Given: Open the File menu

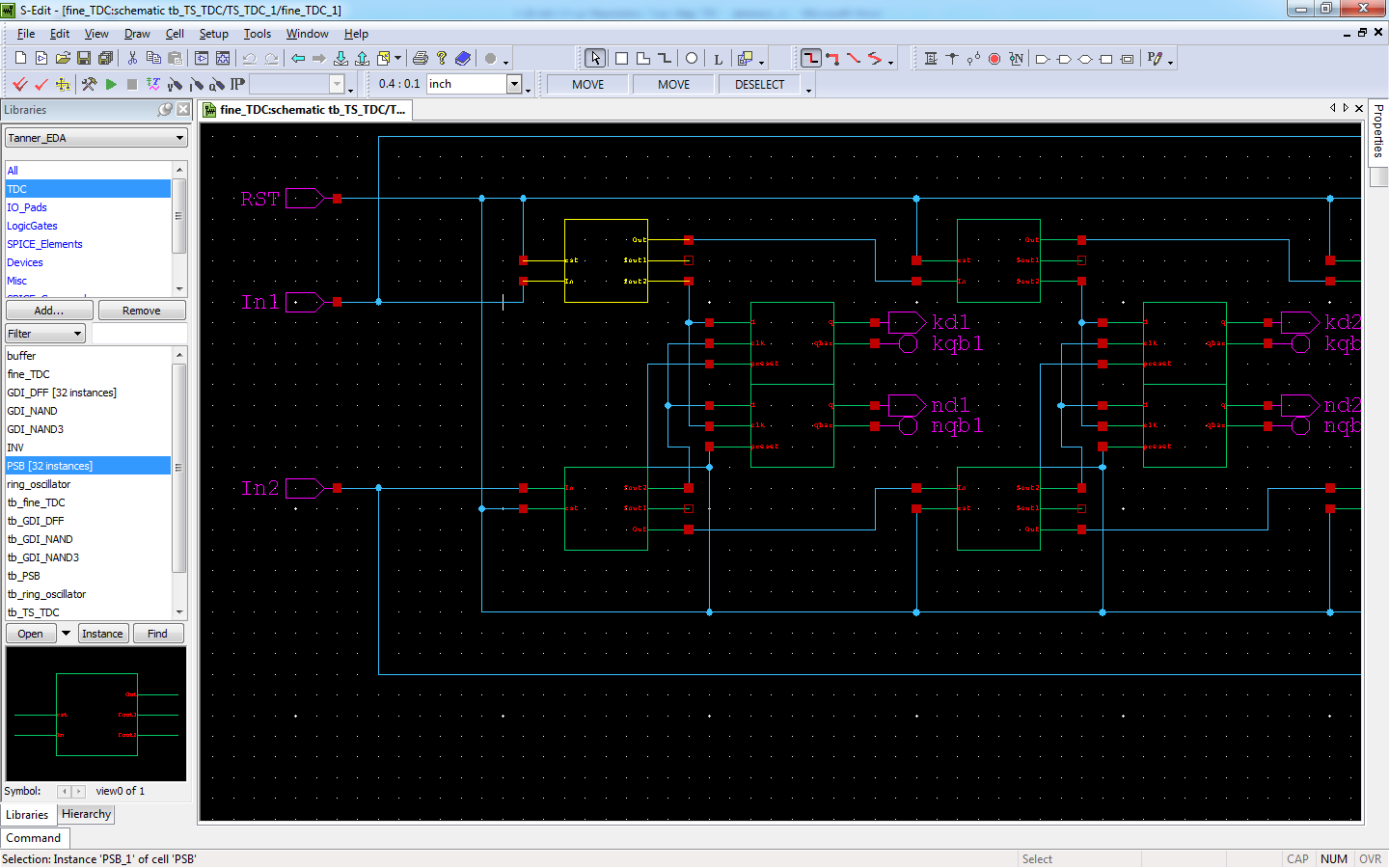Looking at the screenshot, I should point(26,34).
